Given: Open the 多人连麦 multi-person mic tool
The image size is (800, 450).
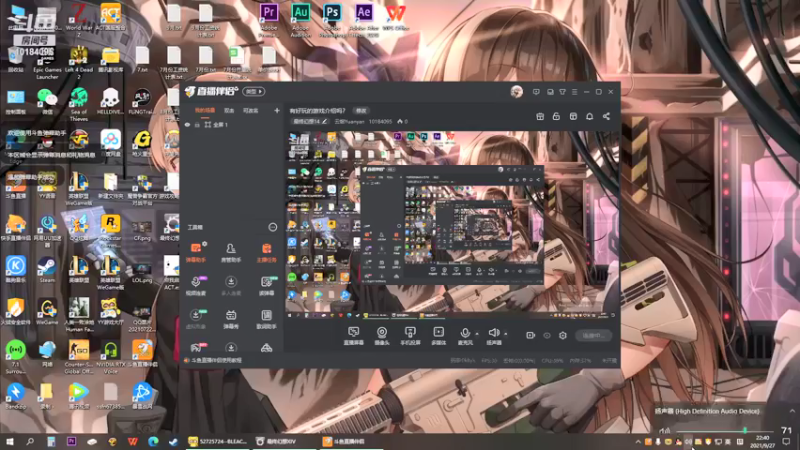Looking at the screenshot, I should (231, 286).
